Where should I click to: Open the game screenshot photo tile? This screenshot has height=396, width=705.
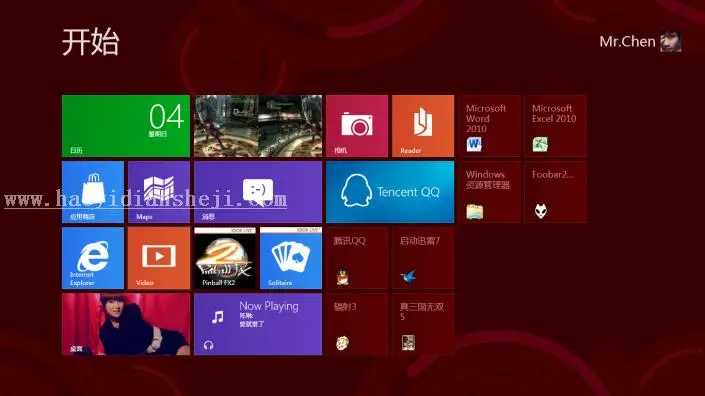coord(258,126)
